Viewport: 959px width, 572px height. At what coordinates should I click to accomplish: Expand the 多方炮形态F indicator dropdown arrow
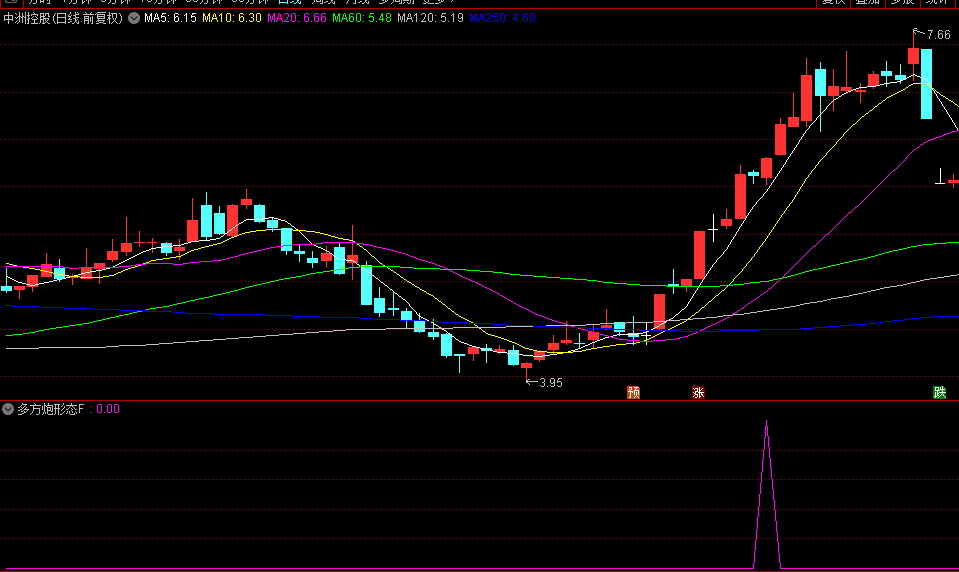coord(8,409)
